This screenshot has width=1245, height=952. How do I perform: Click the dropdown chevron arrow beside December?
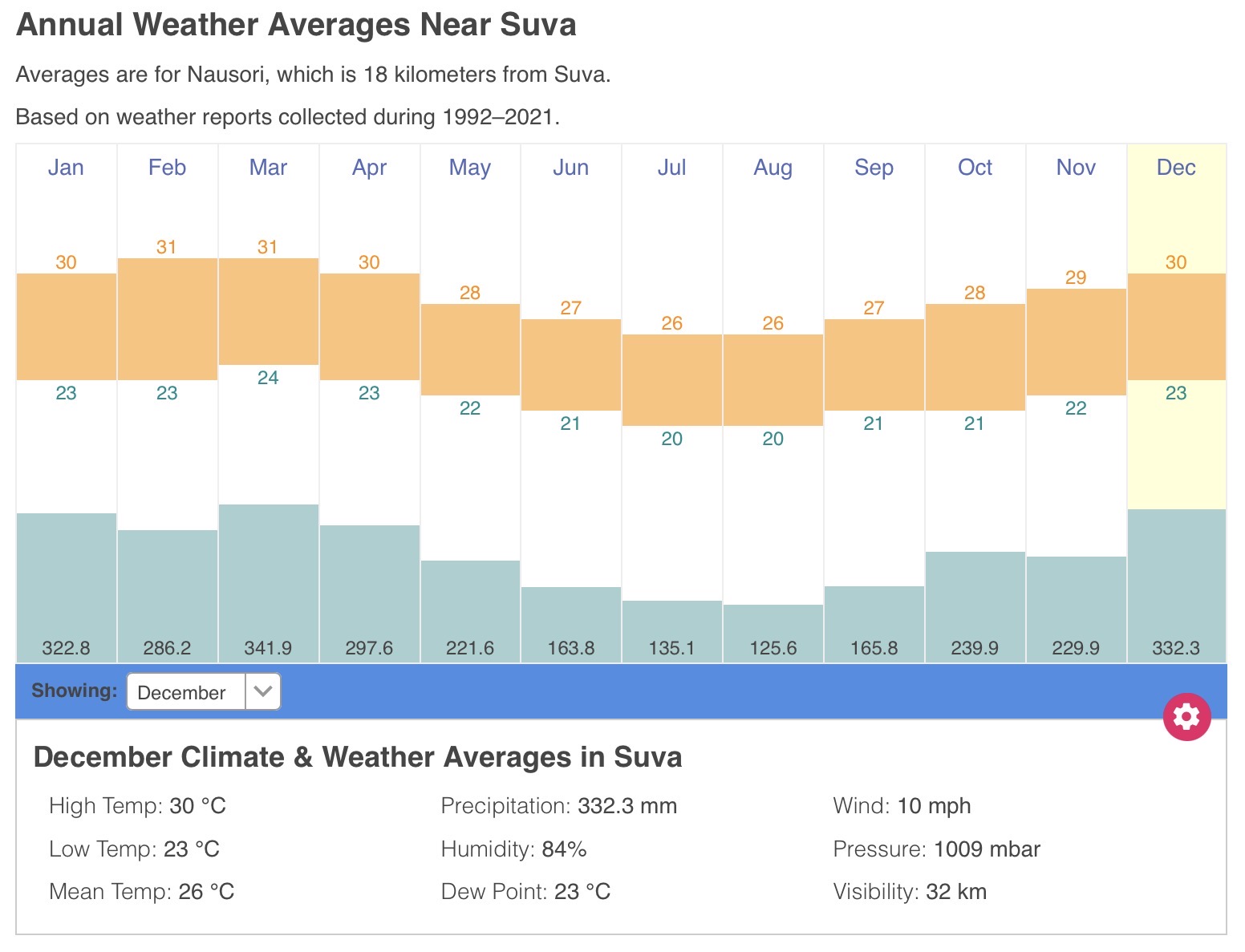pos(263,691)
